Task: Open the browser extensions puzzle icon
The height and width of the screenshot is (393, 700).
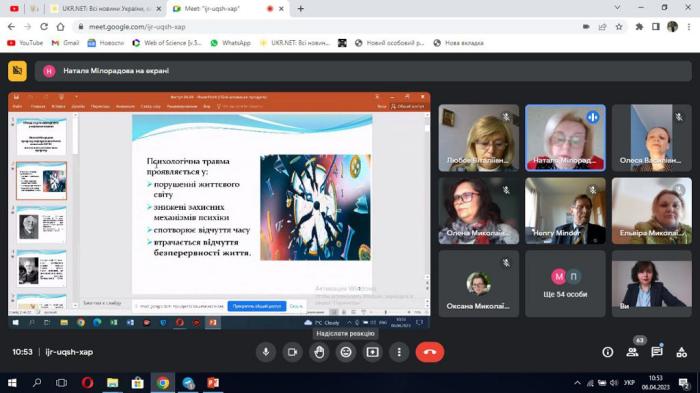Action: point(639,27)
